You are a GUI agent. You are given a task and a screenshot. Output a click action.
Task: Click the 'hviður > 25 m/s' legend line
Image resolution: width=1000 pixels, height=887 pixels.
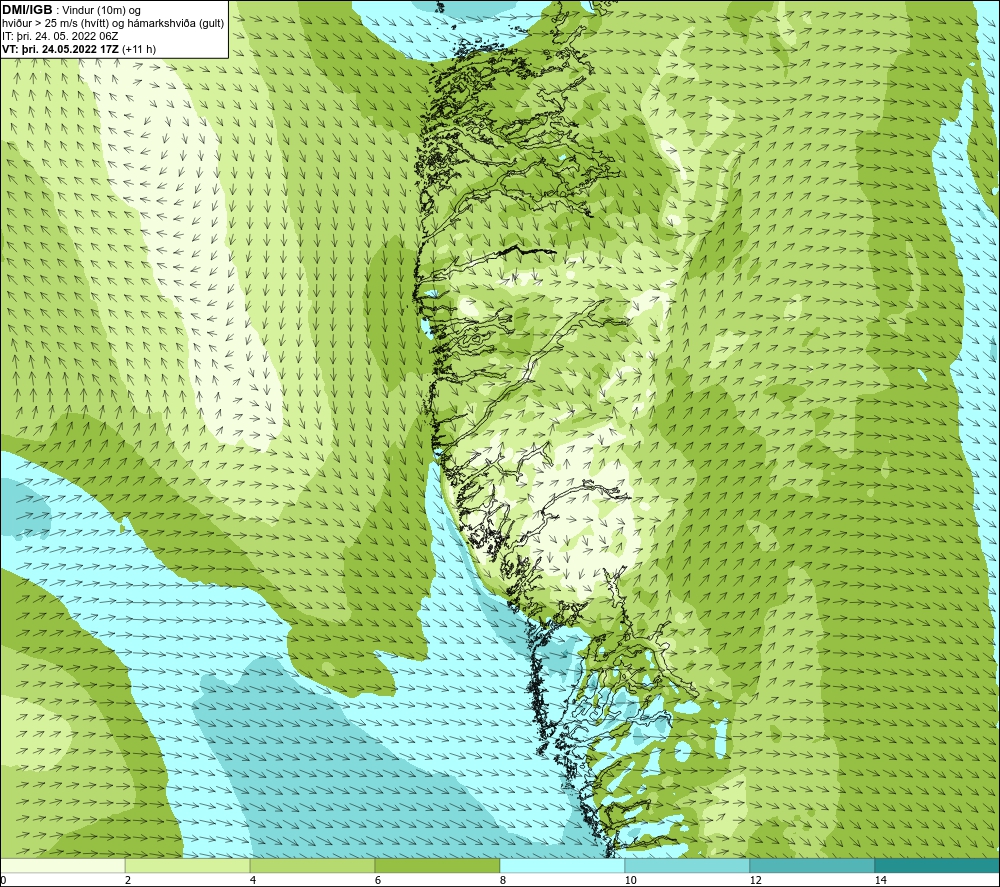coord(113,23)
